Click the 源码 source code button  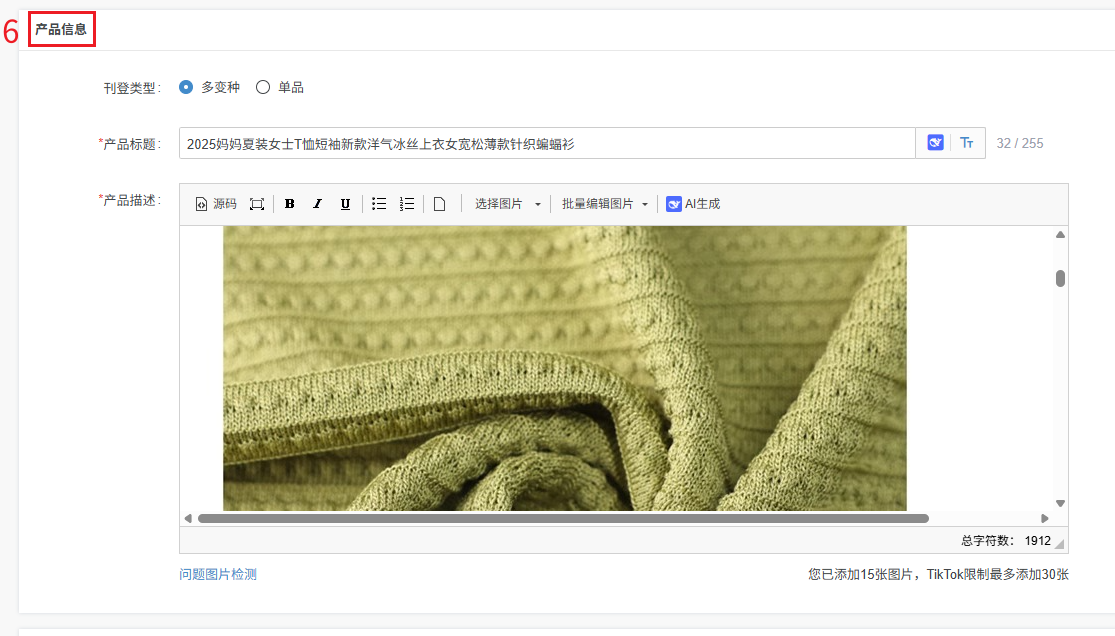click(216, 204)
